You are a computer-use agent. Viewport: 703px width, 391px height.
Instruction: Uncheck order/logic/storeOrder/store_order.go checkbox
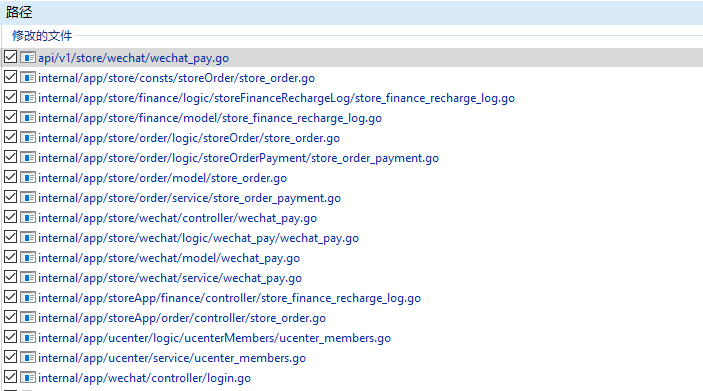(10, 137)
